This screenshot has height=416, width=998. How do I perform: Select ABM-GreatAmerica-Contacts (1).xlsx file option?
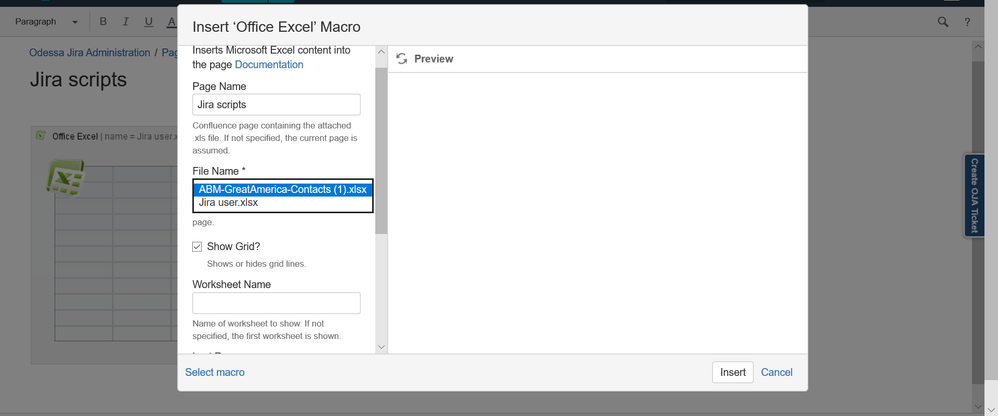pyautogui.click(x=283, y=190)
